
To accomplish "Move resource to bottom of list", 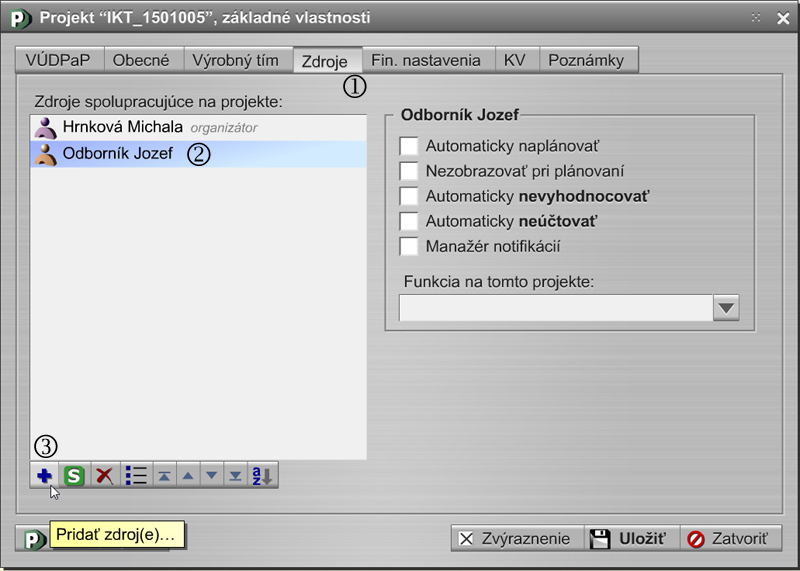I will pos(235,476).
